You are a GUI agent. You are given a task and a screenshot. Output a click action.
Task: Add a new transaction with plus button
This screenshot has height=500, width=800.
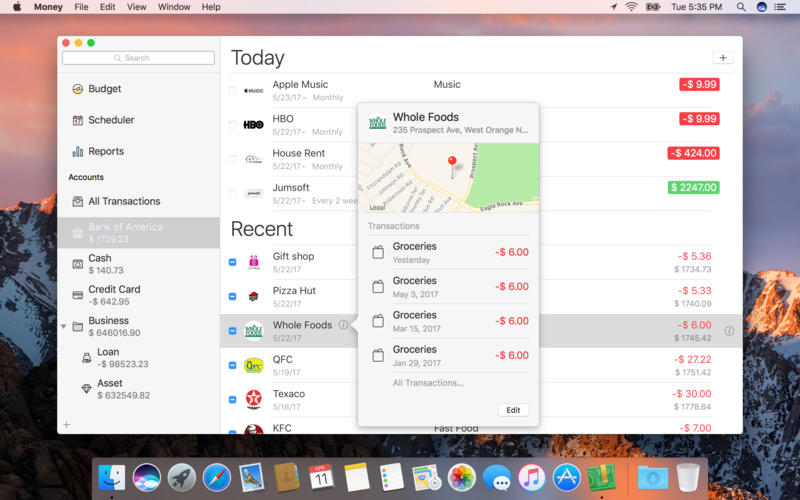pos(722,58)
